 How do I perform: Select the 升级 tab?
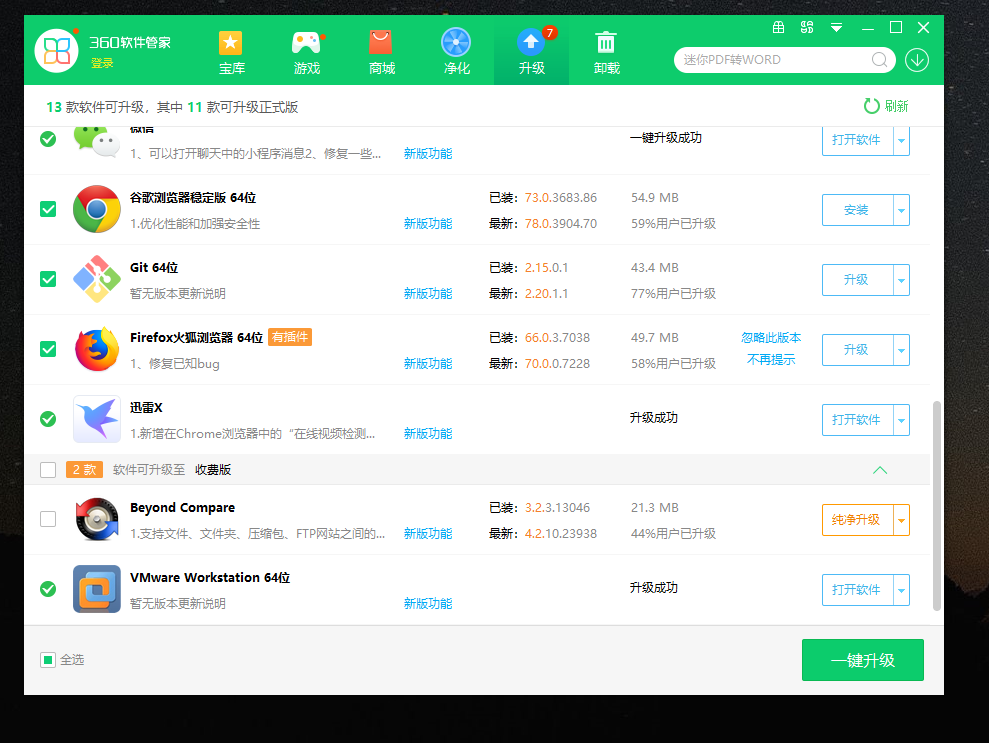(x=531, y=51)
